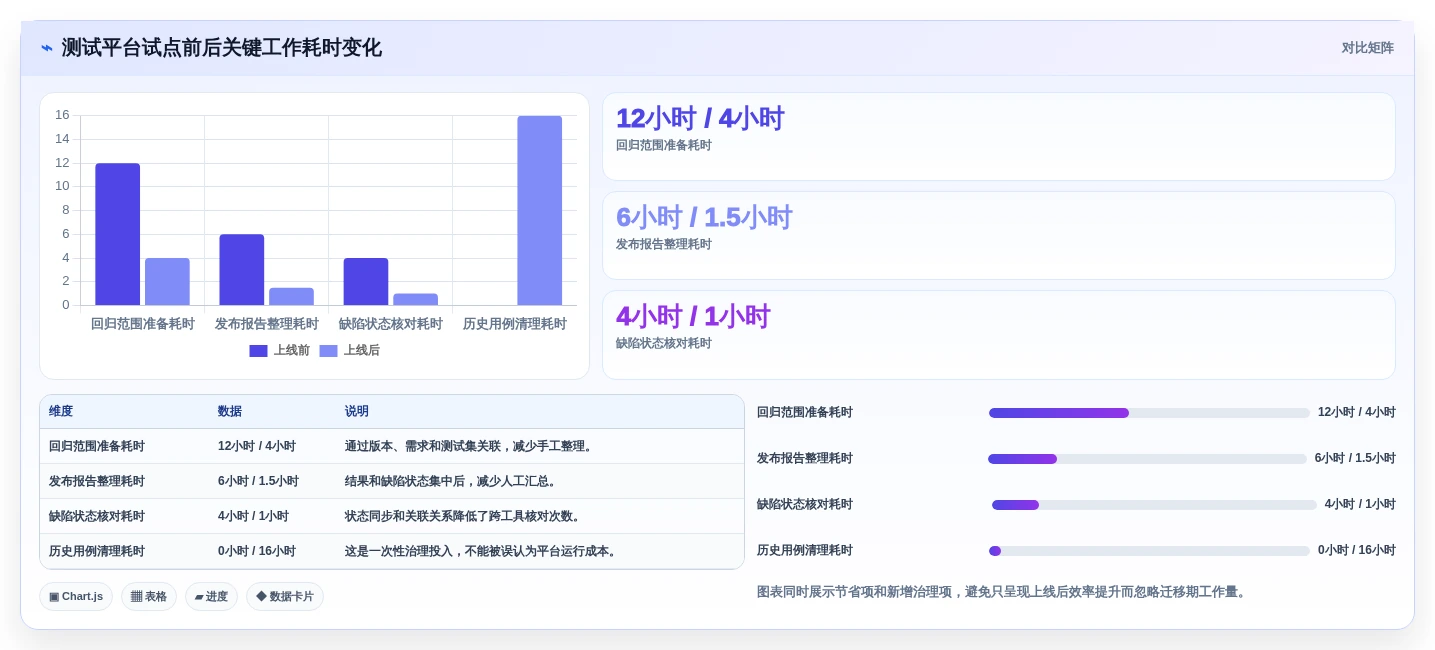Click the footnote beginning 图表同时展示节省项
The image size is (1435, 650).
(1003, 592)
